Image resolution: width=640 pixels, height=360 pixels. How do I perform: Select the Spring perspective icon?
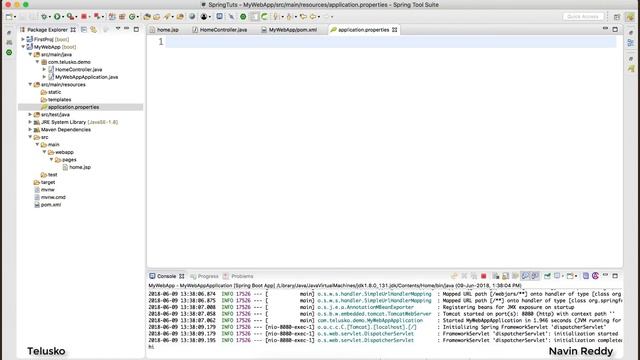click(x=631, y=17)
